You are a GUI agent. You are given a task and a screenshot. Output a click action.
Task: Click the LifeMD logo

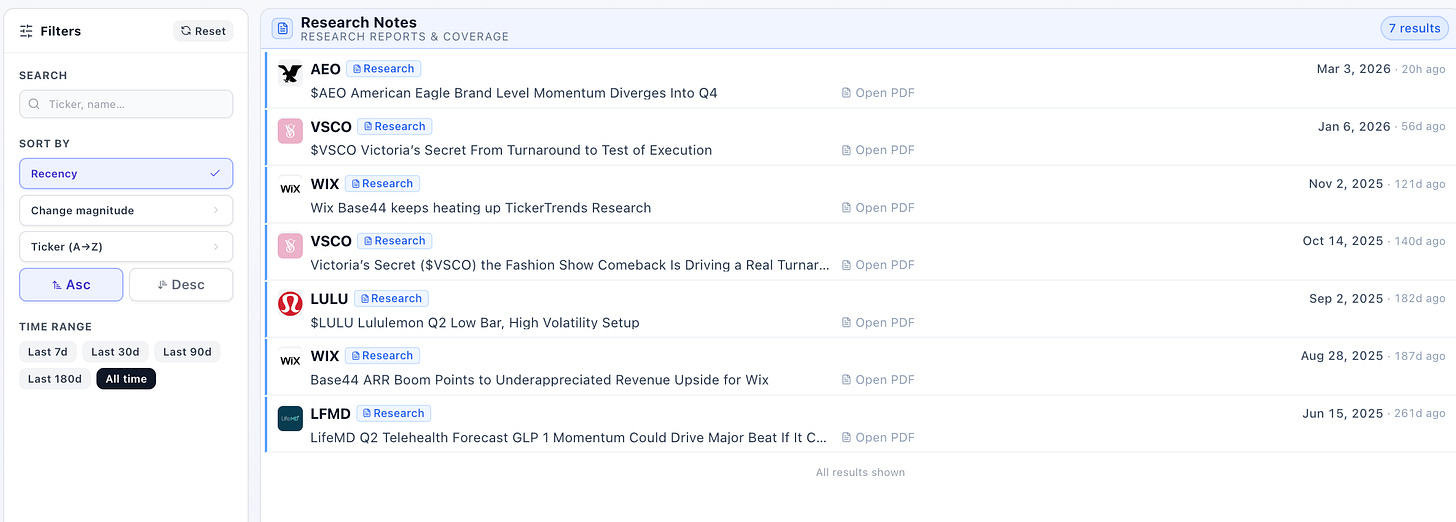pos(290,418)
